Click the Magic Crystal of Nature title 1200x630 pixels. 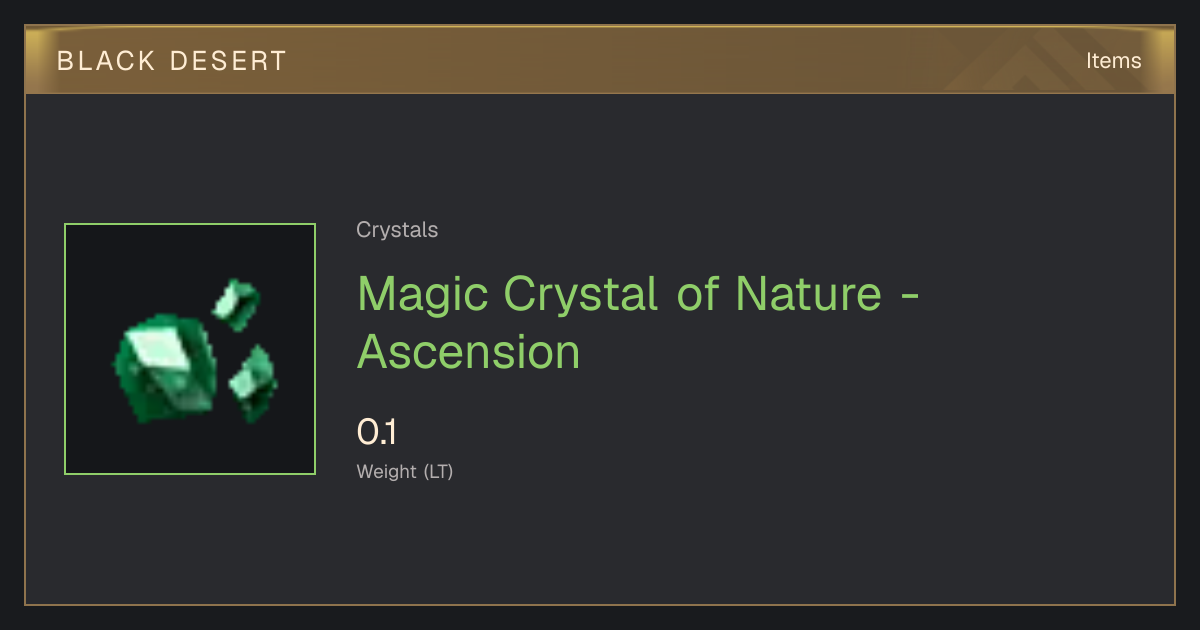point(637,322)
